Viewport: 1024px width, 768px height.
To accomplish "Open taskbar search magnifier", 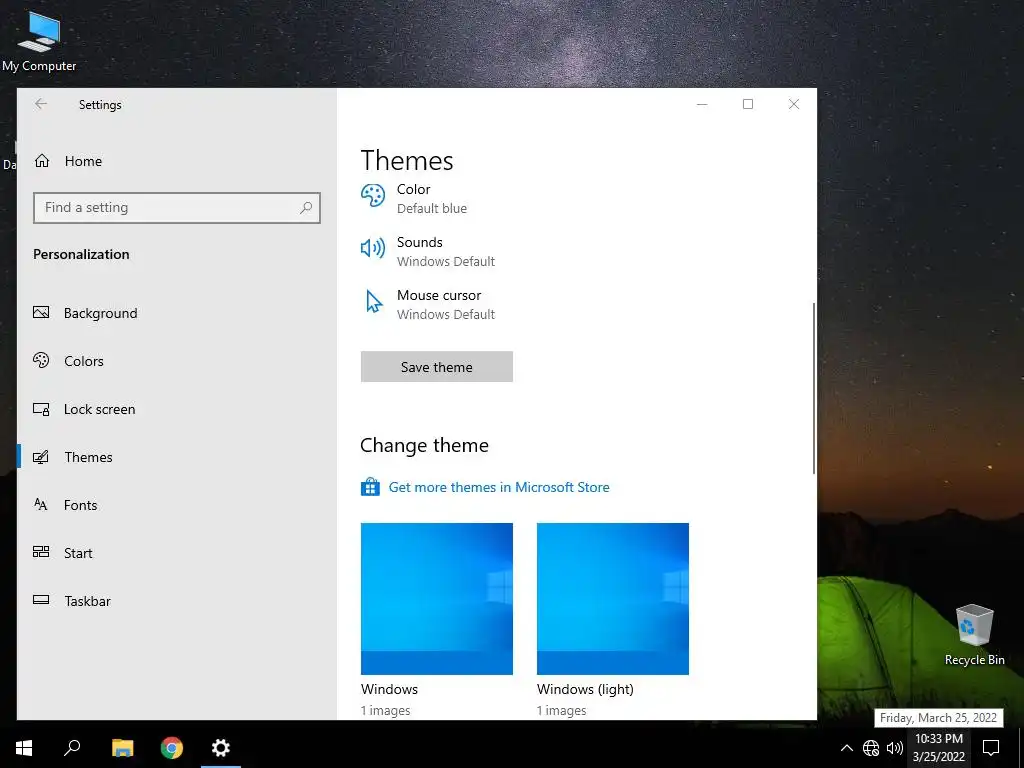I will point(72,748).
